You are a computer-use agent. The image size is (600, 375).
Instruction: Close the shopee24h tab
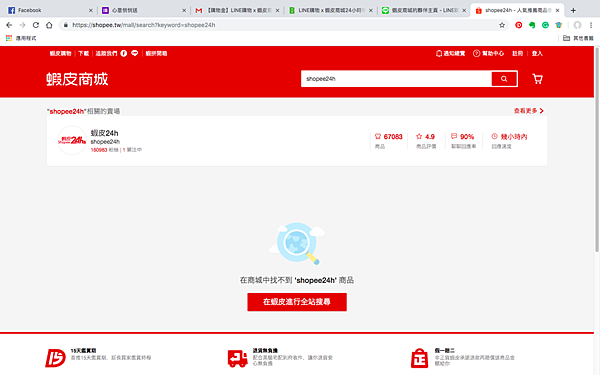(x=558, y=10)
